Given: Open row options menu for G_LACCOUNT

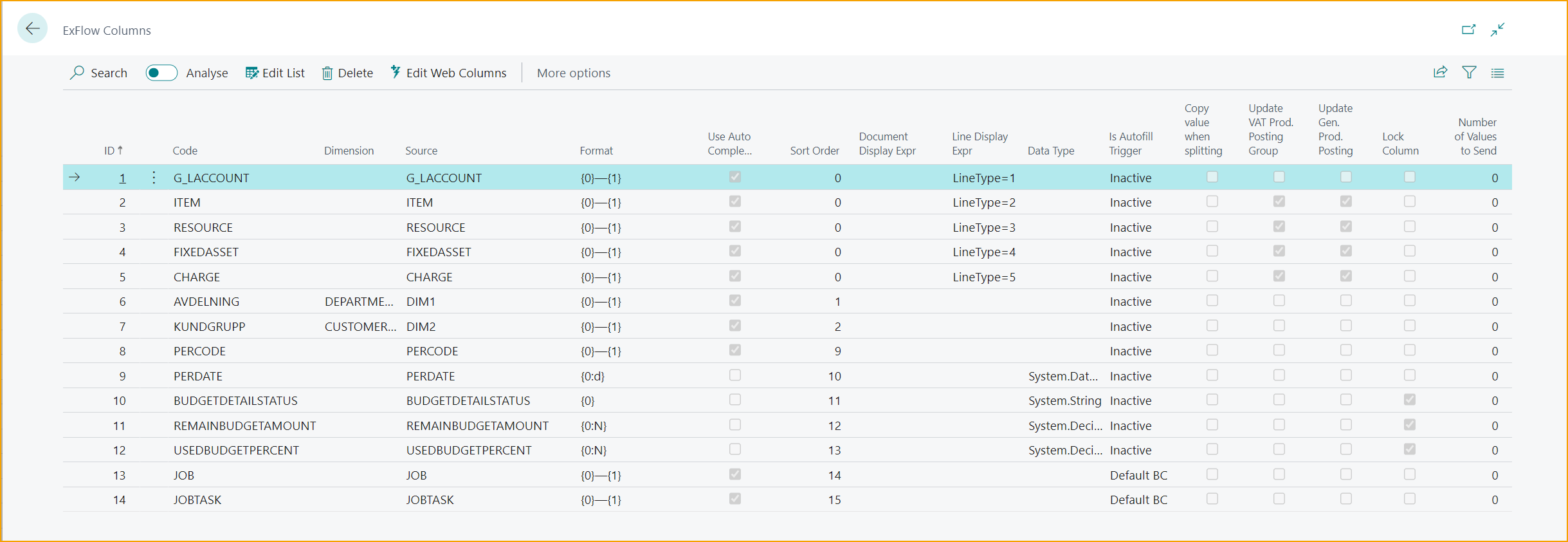Looking at the screenshot, I should 154,178.
